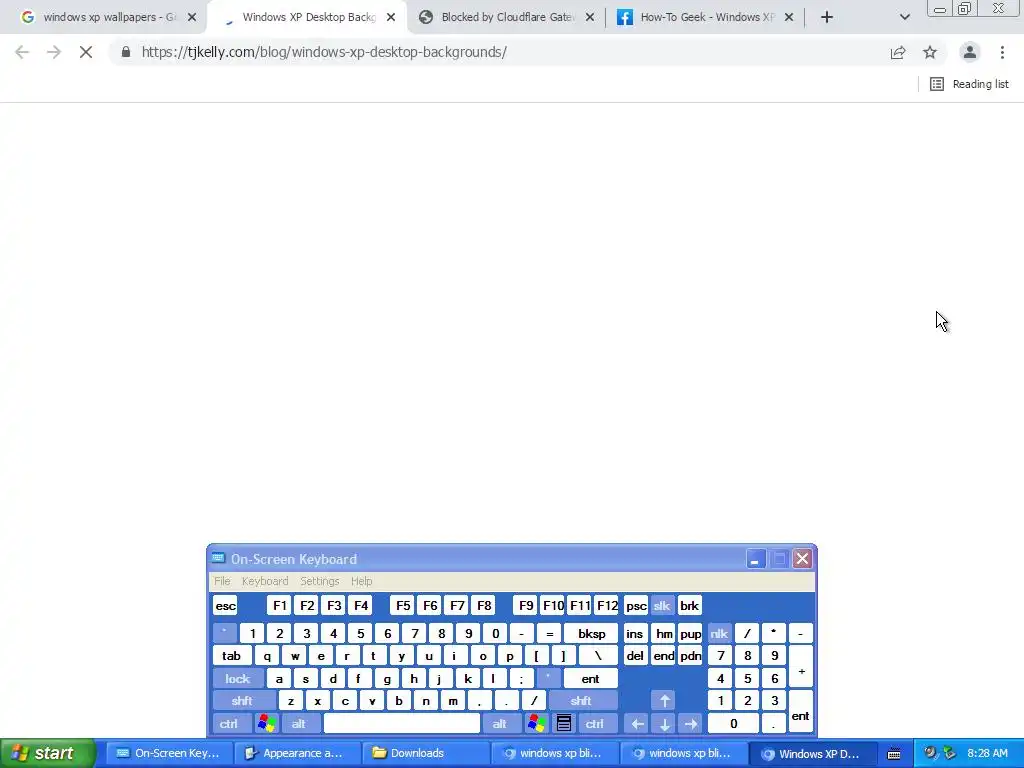Switch to Appearance and Themes taskbar item
The image size is (1024, 768).
(x=298, y=754)
